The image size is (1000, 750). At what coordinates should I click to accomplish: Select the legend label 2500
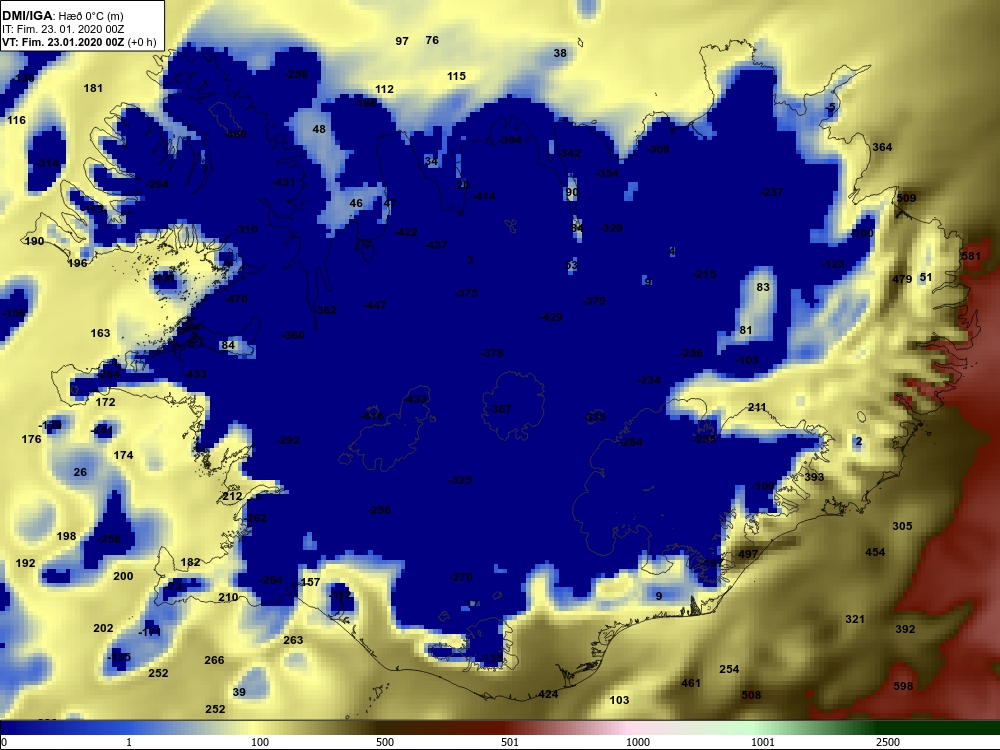(x=888, y=742)
